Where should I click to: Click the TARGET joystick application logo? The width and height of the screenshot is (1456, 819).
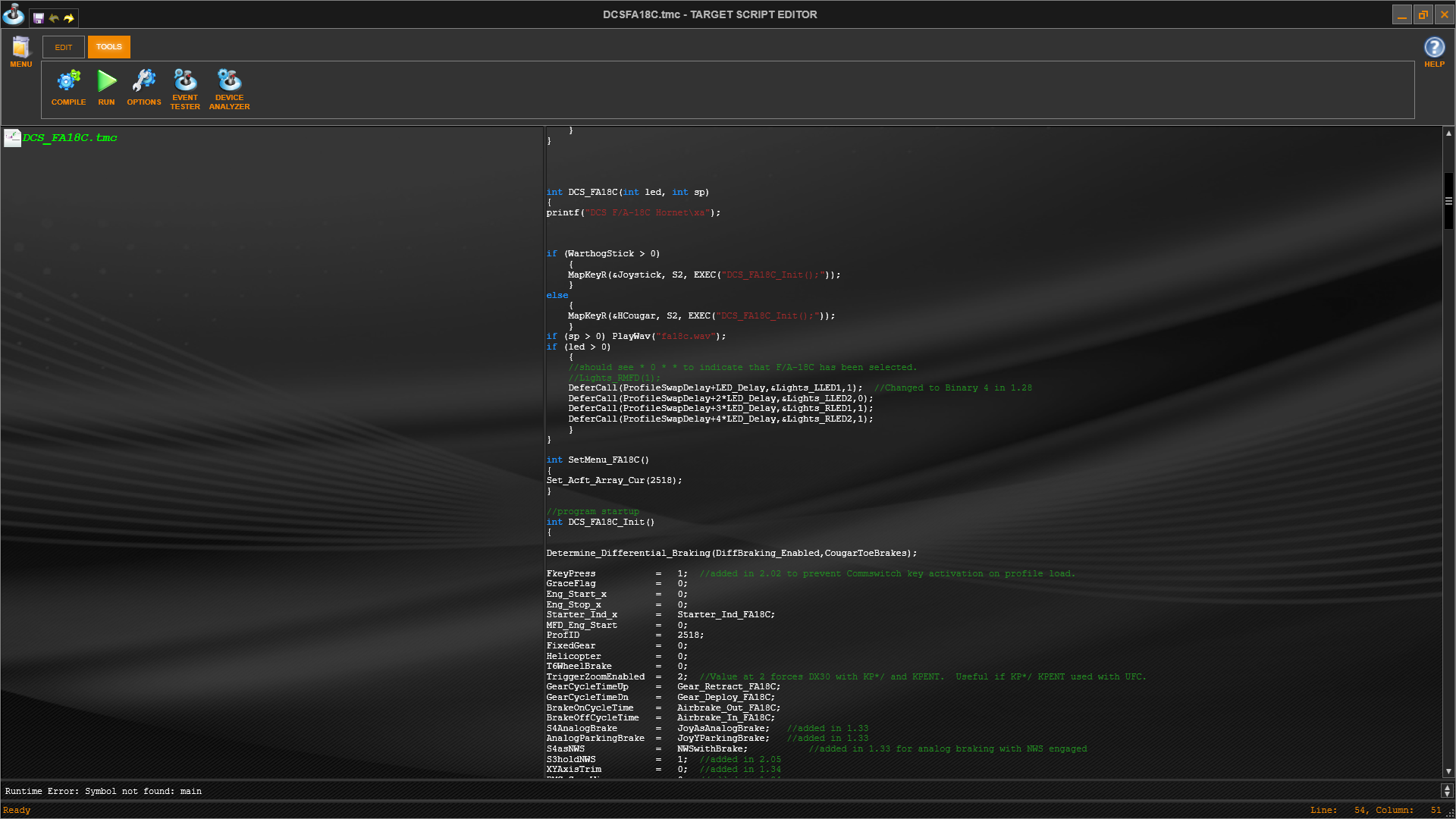(x=14, y=14)
